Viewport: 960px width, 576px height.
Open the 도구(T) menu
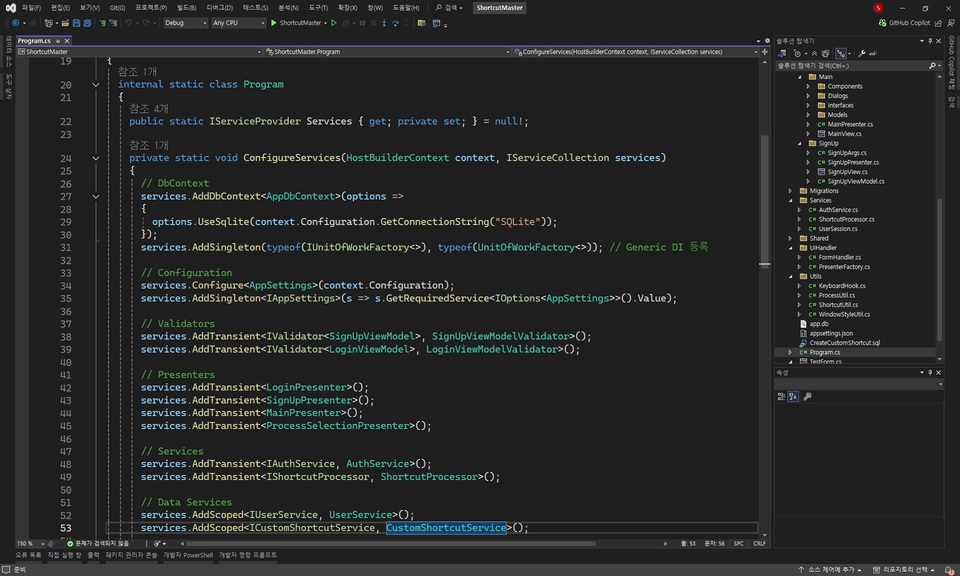click(x=318, y=8)
